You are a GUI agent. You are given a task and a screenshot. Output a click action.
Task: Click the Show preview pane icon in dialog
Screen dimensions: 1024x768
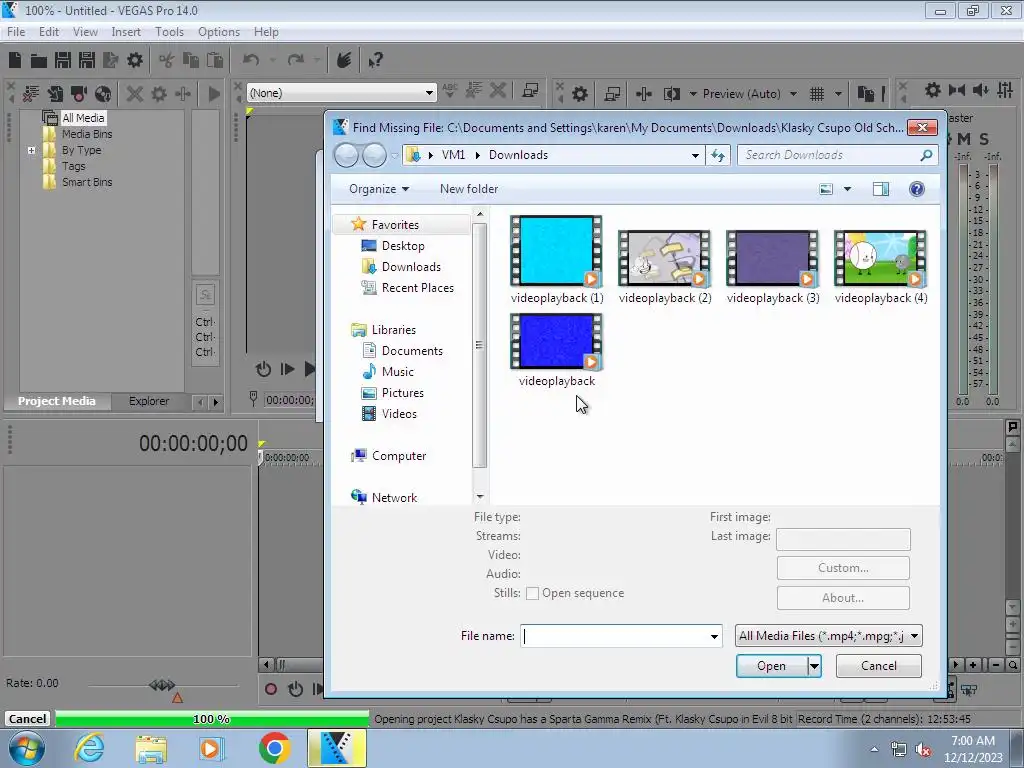coord(880,189)
